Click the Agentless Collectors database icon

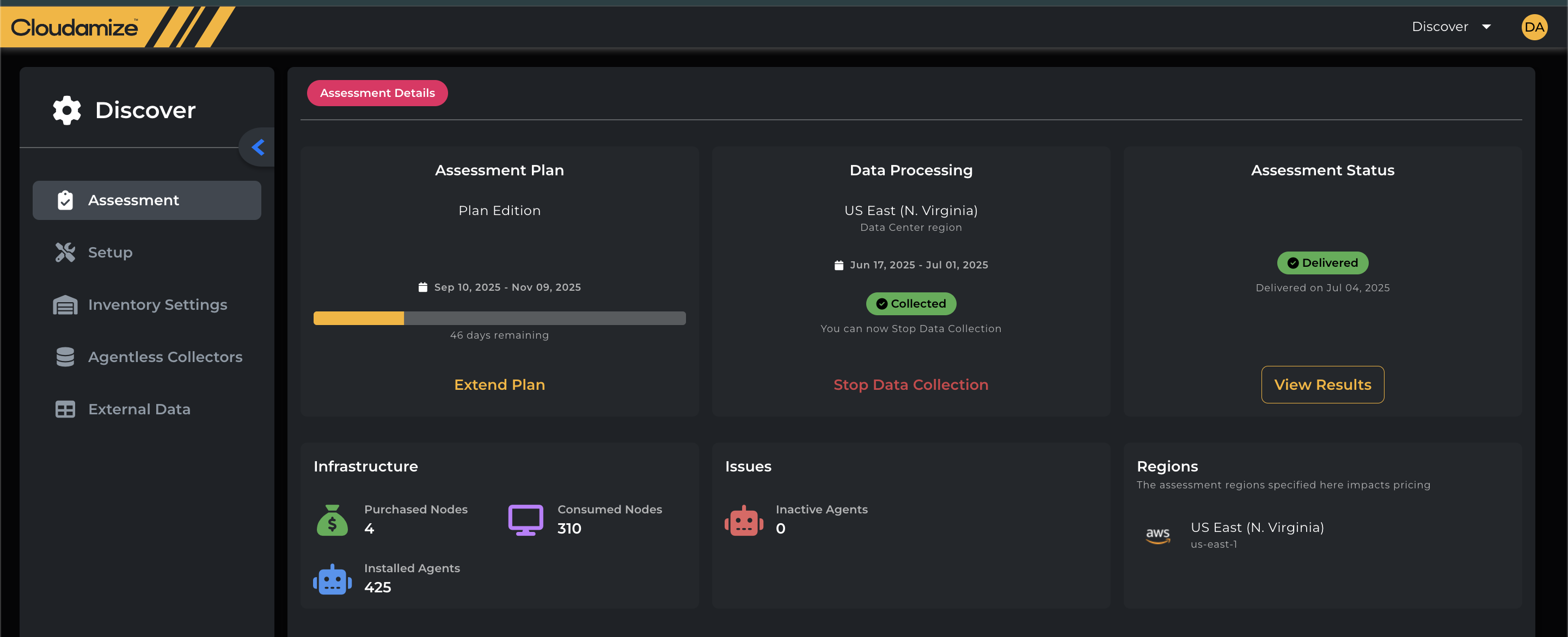pyautogui.click(x=65, y=357)
